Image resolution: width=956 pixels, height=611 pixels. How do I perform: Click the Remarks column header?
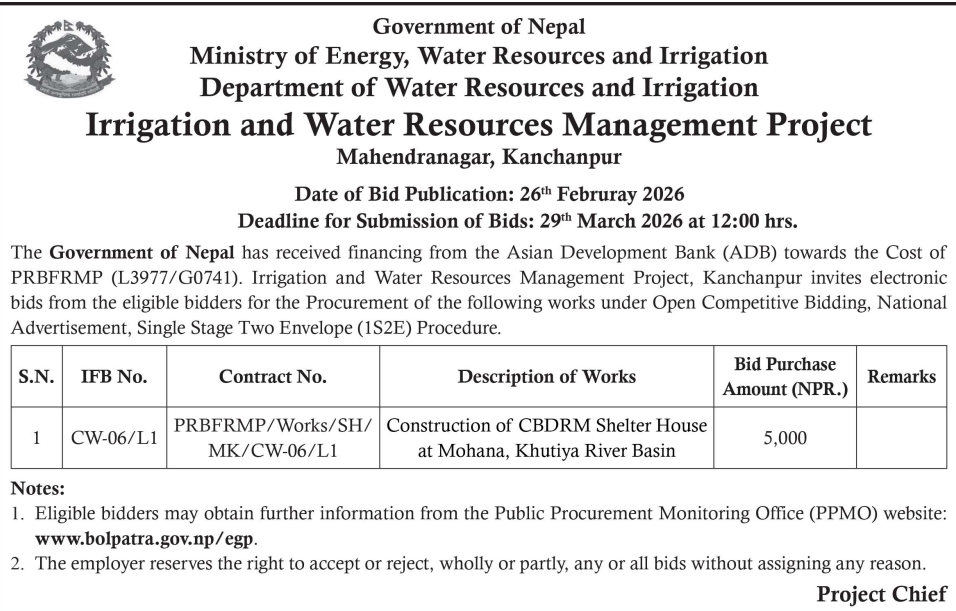coord(901,376)
